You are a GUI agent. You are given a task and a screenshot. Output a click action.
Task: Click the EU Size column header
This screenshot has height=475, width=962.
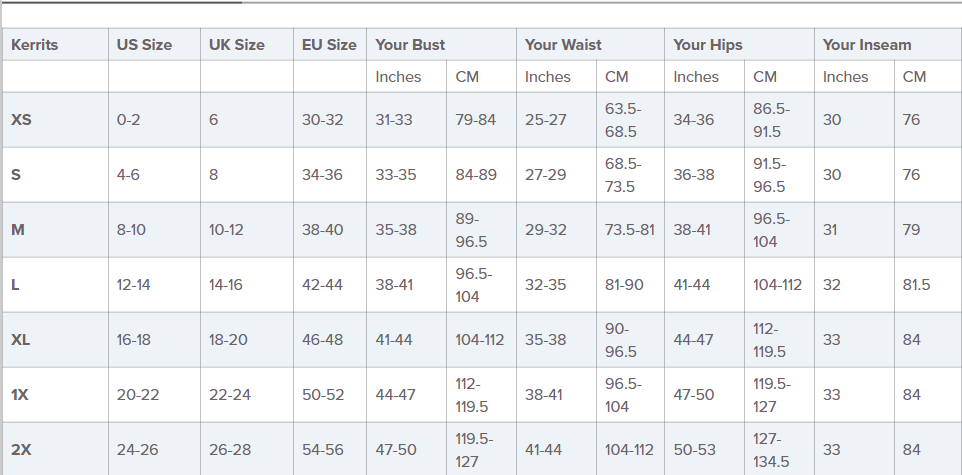tap(329, 45)
